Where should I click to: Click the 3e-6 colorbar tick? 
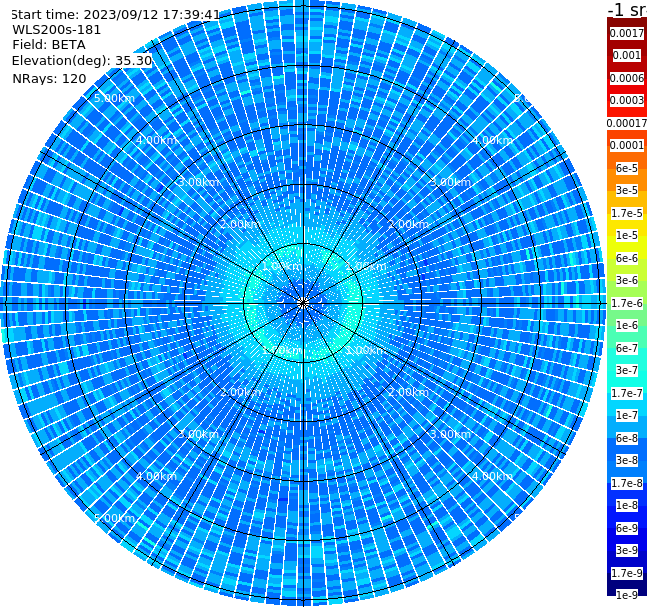coord(627,280)
